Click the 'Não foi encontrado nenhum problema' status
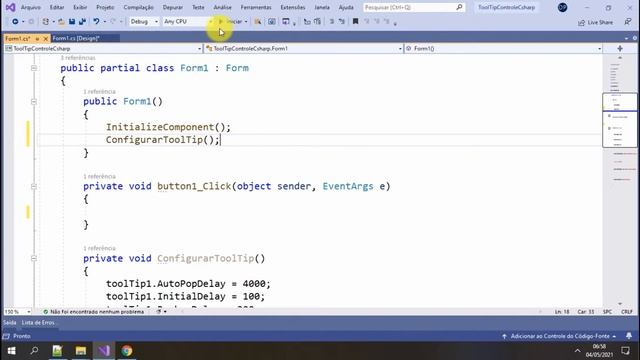This screenshot has height=360, width=640. click(x=93, y=312)
